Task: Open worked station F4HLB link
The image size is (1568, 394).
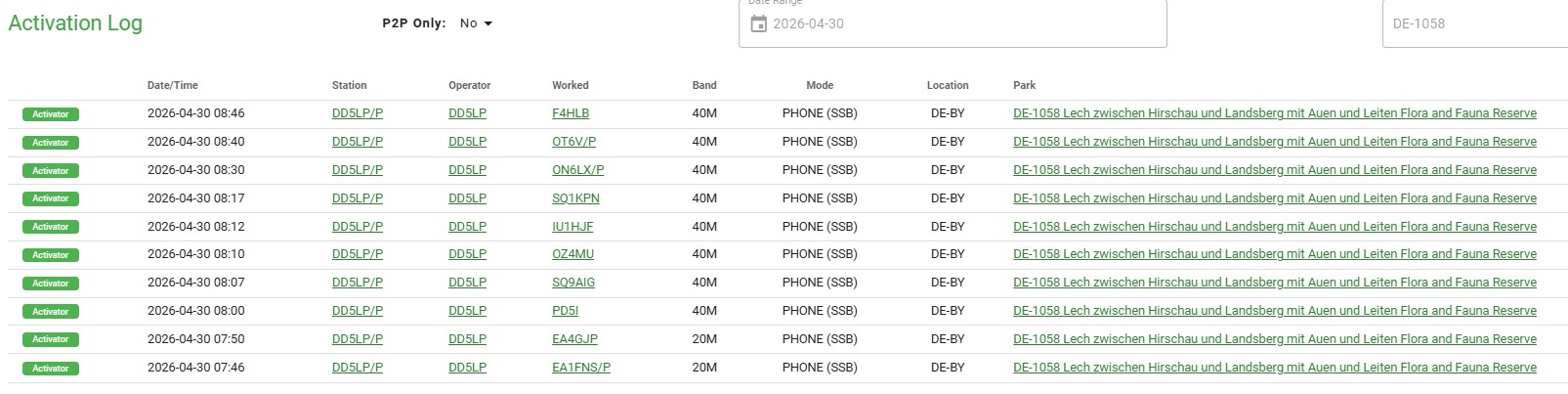Action: point(571,113)
